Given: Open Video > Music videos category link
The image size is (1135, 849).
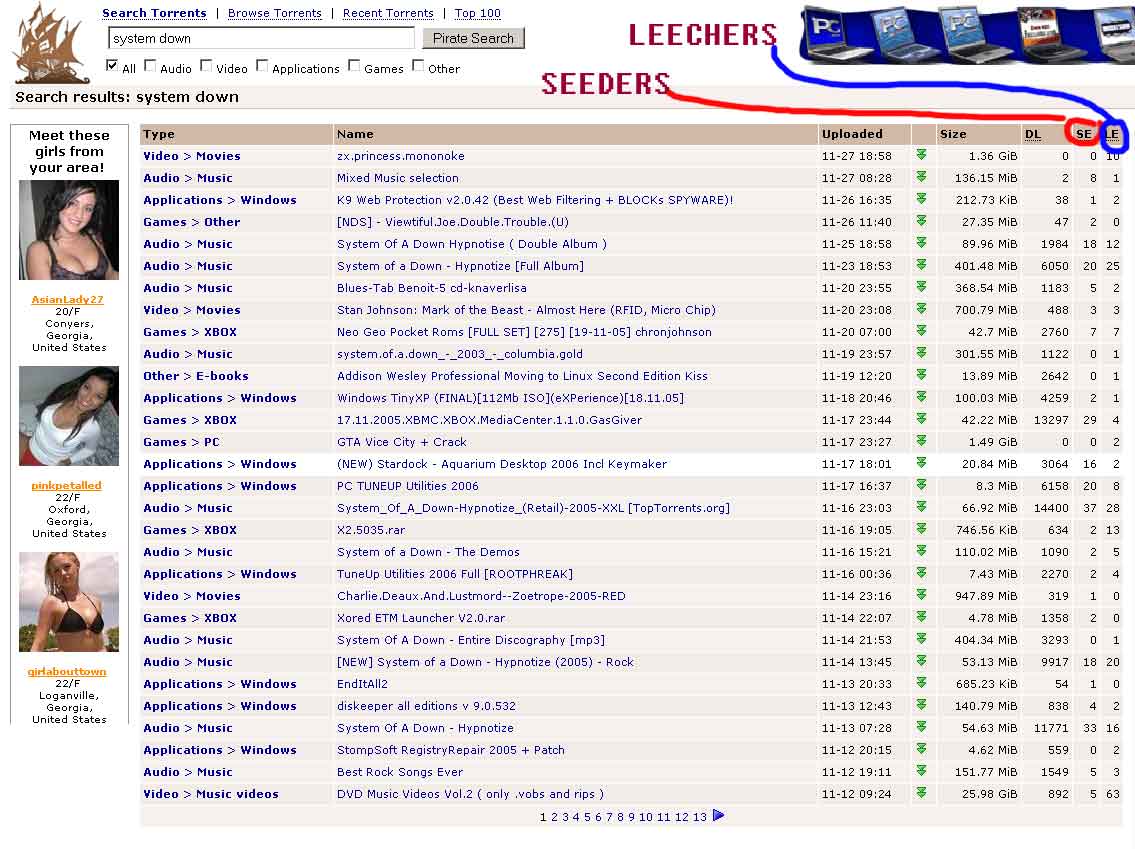Looking at the screenshot, I should pos(211,794).
